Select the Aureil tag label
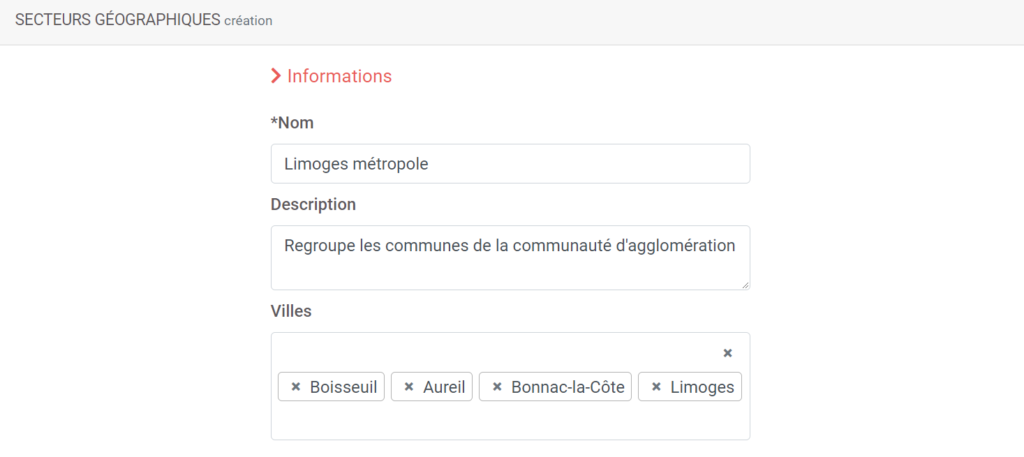Image resolution: width=1024 pixels, height=457 pixels. (x=444, y=387)
